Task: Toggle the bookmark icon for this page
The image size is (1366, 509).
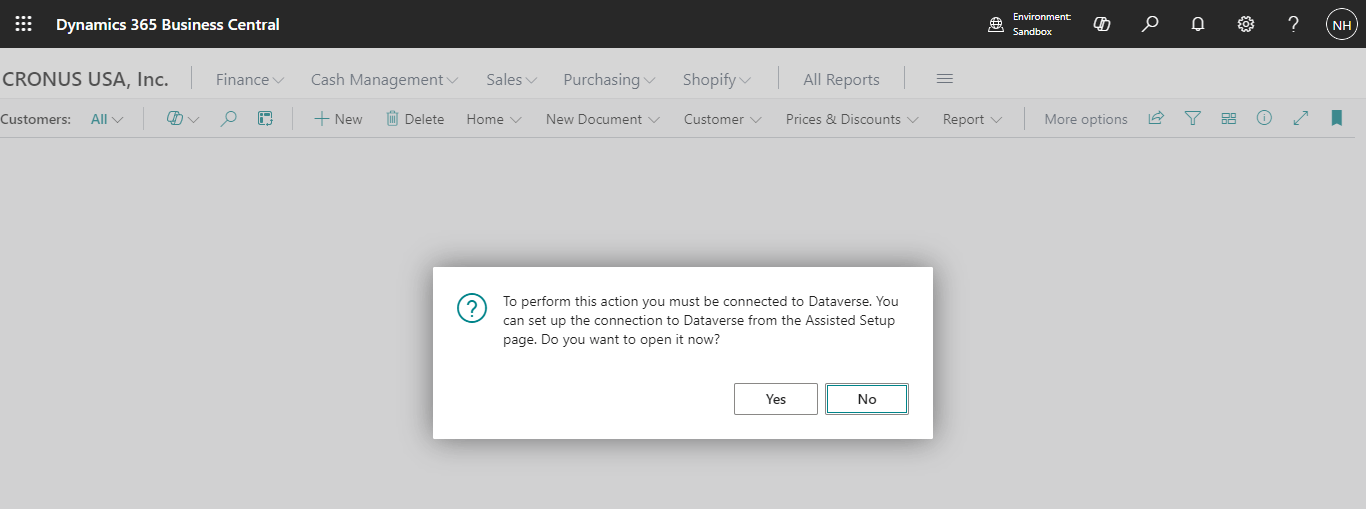Action: [1336, 119]
